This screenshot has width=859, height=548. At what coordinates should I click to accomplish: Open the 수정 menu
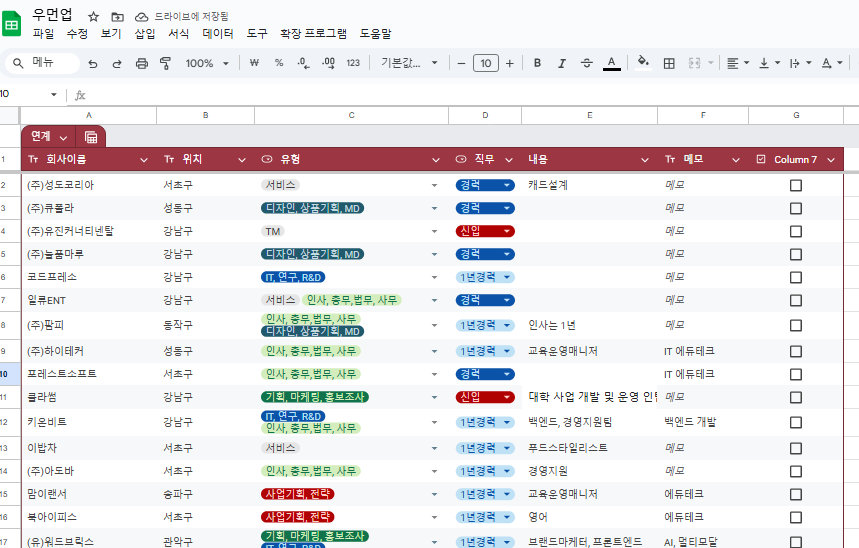[77, 34]
